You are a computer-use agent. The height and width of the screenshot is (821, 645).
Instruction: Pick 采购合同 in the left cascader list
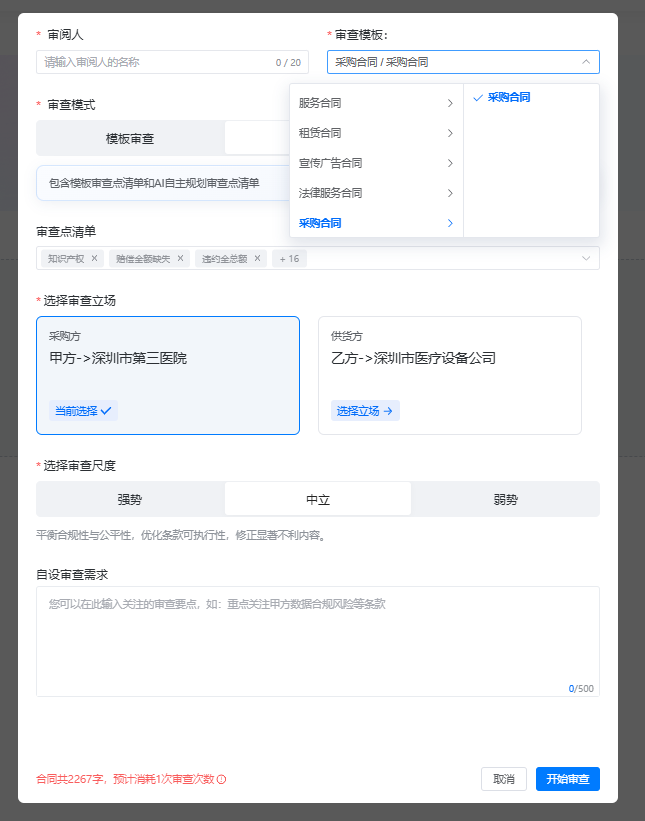pos(320,223)
